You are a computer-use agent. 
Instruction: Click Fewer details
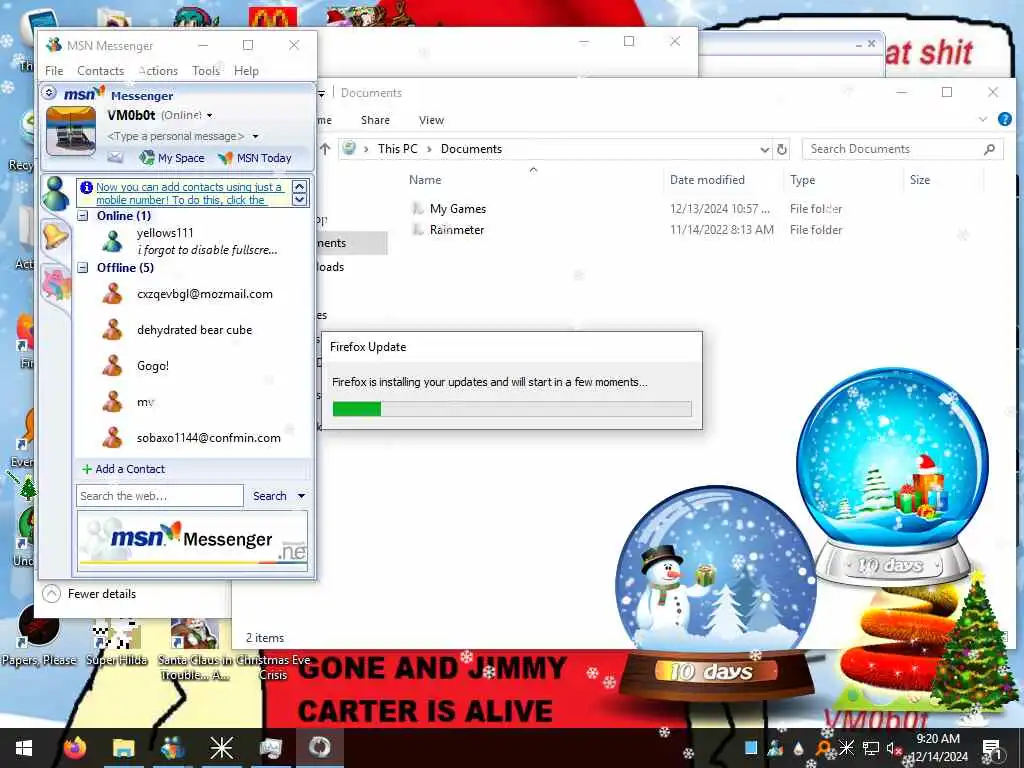89,594
